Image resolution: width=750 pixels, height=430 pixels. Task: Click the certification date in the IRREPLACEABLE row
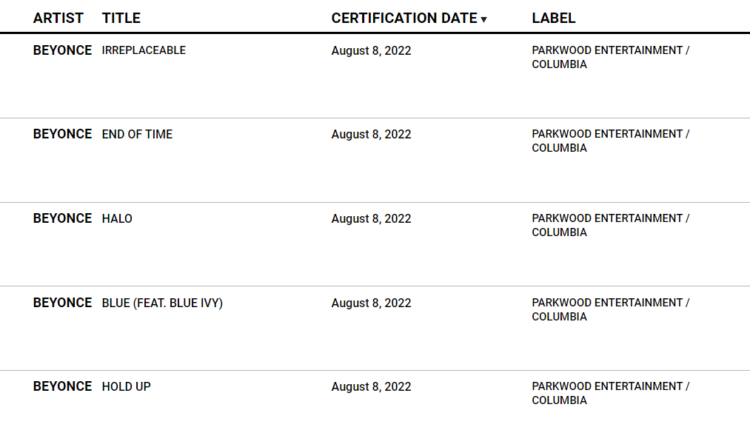pyautogui.click(x=371, y=50)
